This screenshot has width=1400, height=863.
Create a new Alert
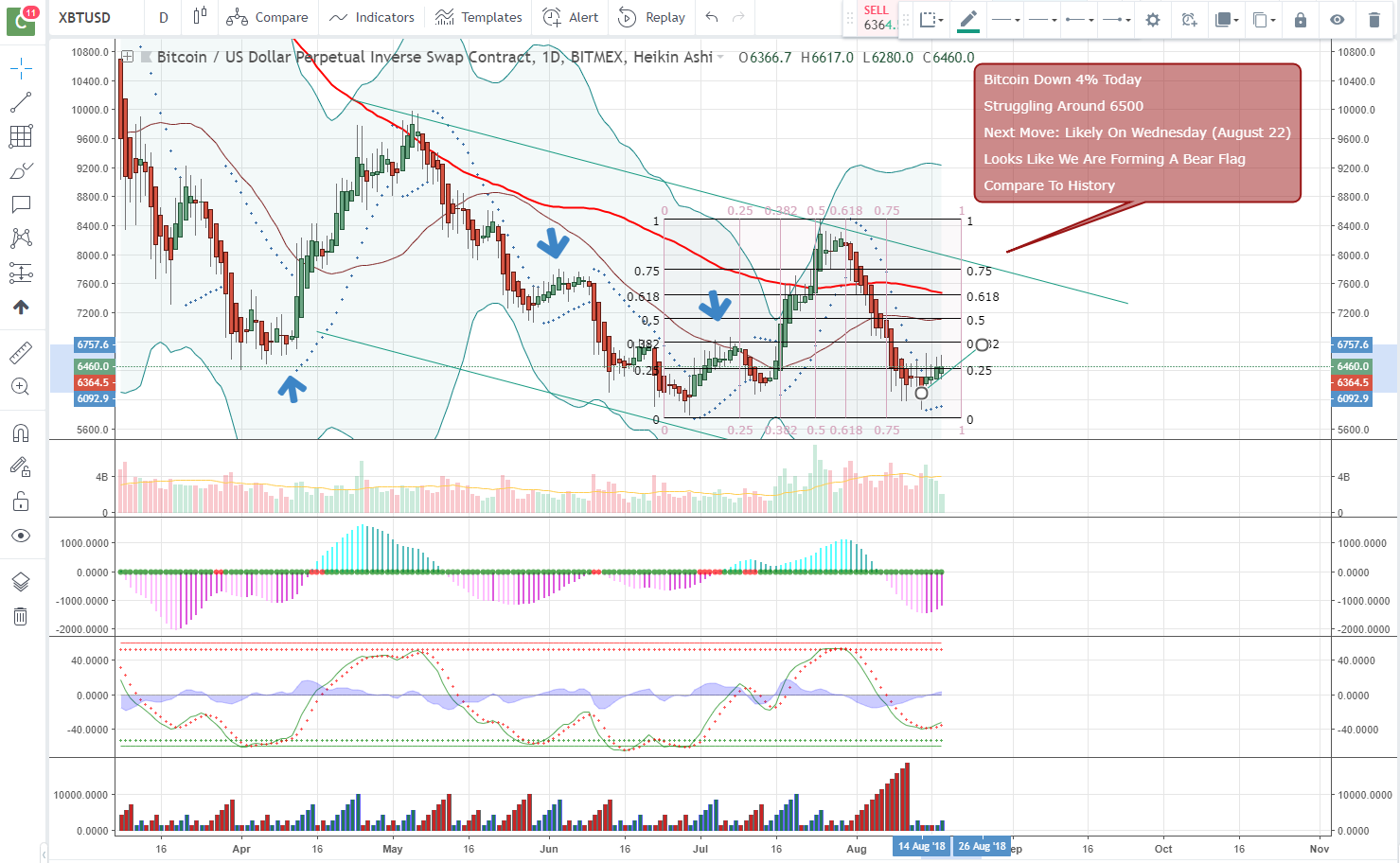click(571, 17)
